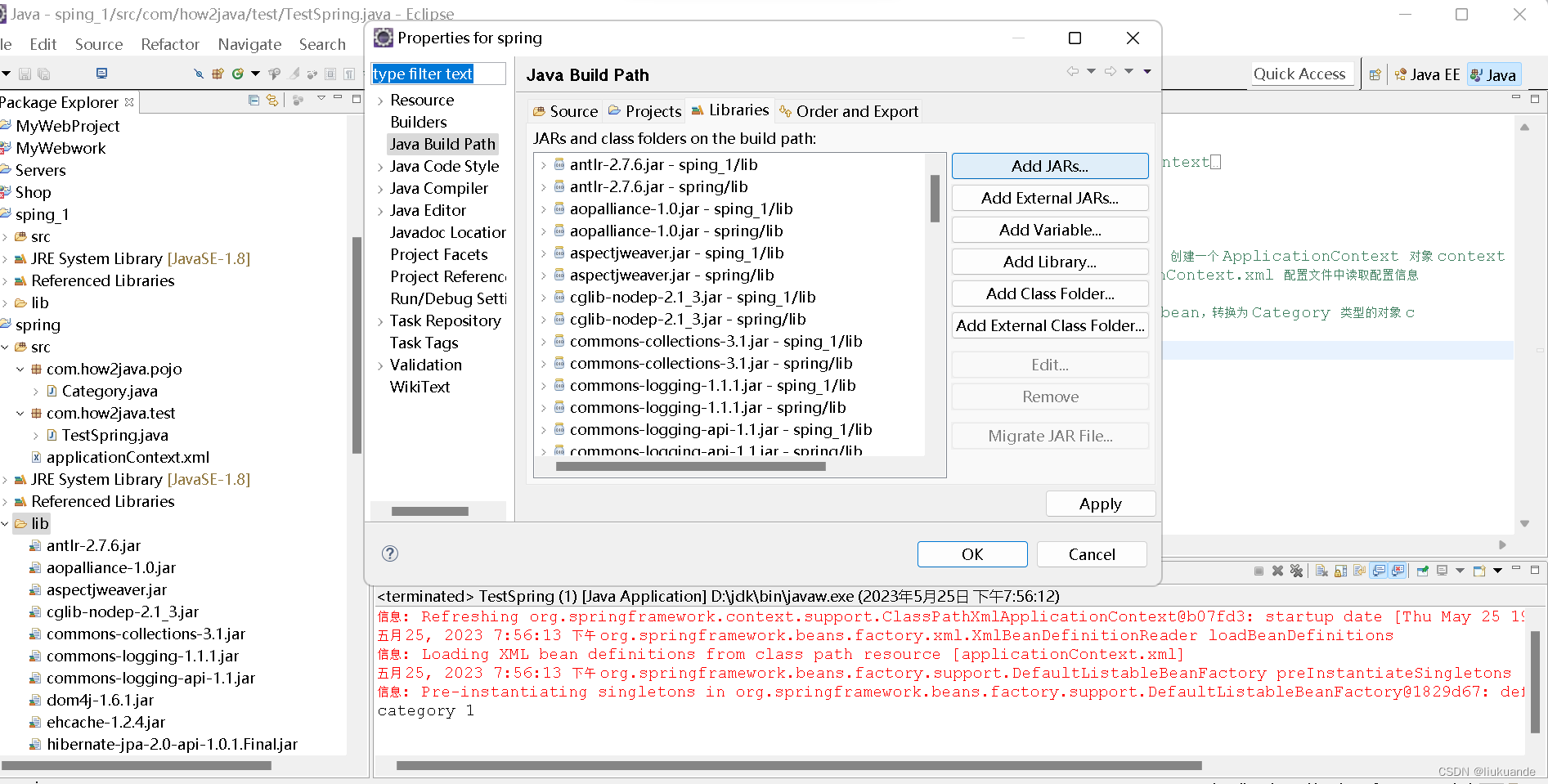
Task: Toggle Pin Console
Action: coord(1423,571)
